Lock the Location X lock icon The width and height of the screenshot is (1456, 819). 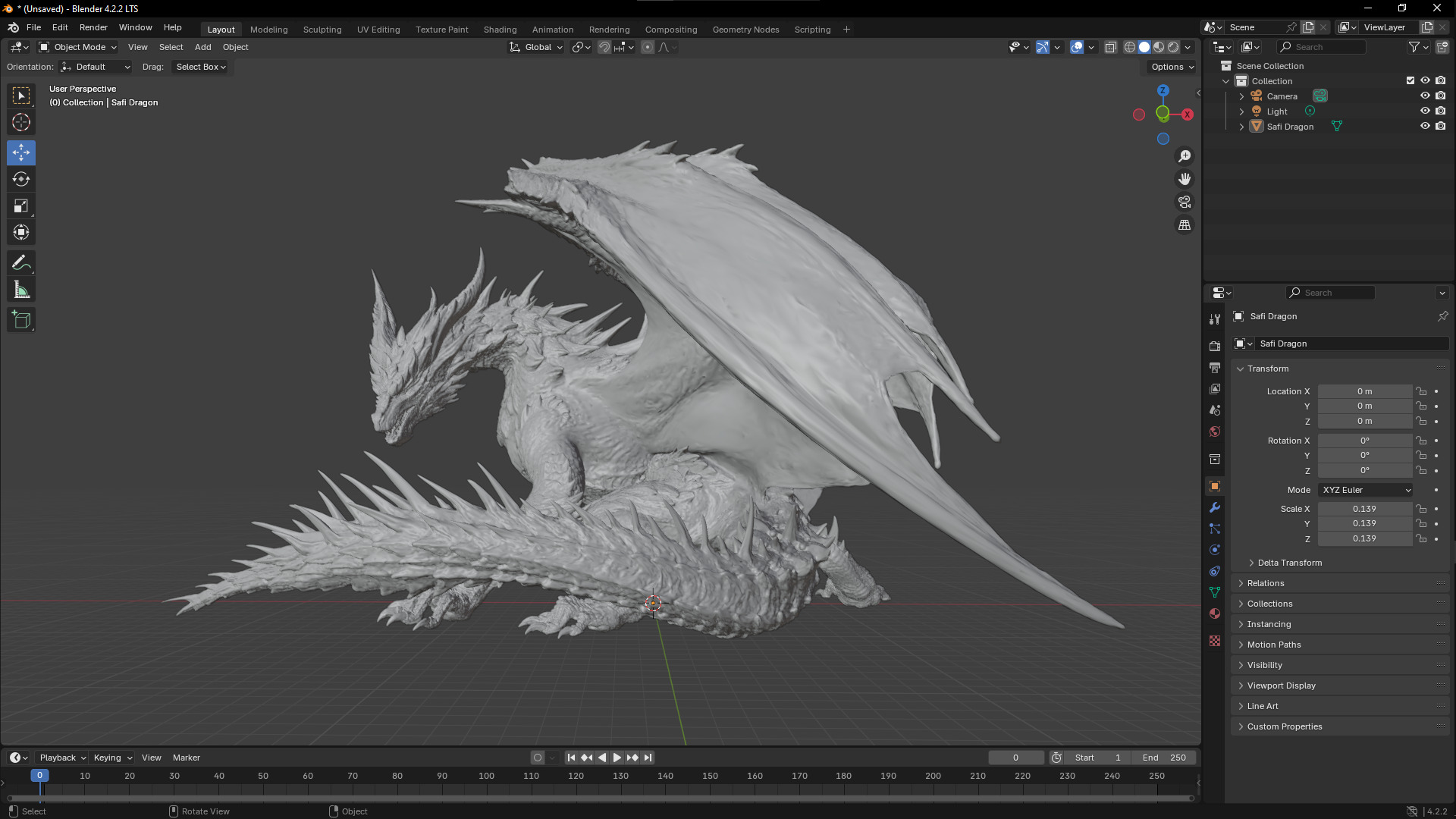tap(1422, 391)
